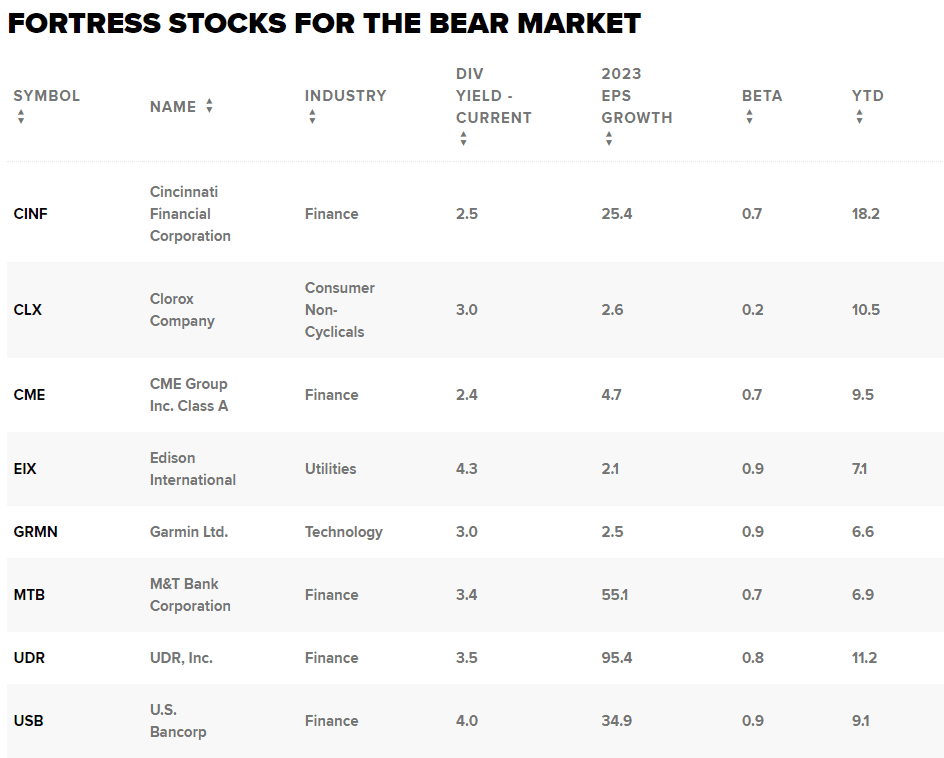Click the NAME column header text
The image size is (944, 758).
click(173, 107)
